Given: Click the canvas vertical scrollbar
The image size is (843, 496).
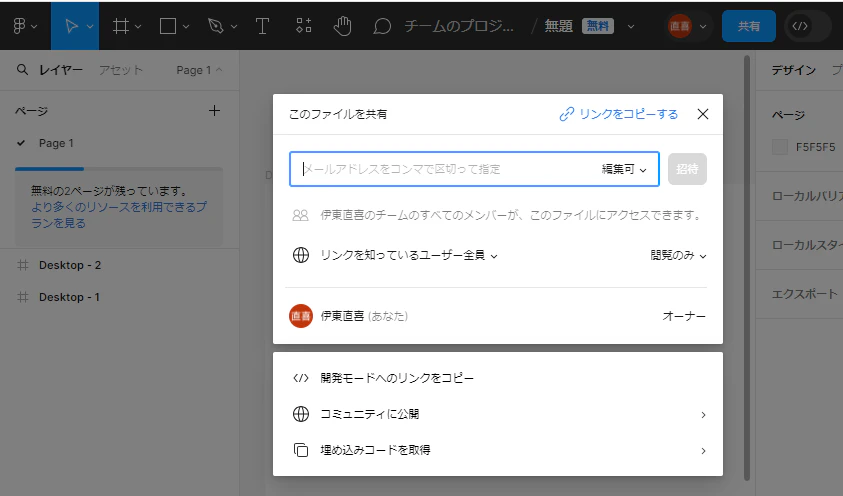Looking at the screenshot, I should 747,268.
